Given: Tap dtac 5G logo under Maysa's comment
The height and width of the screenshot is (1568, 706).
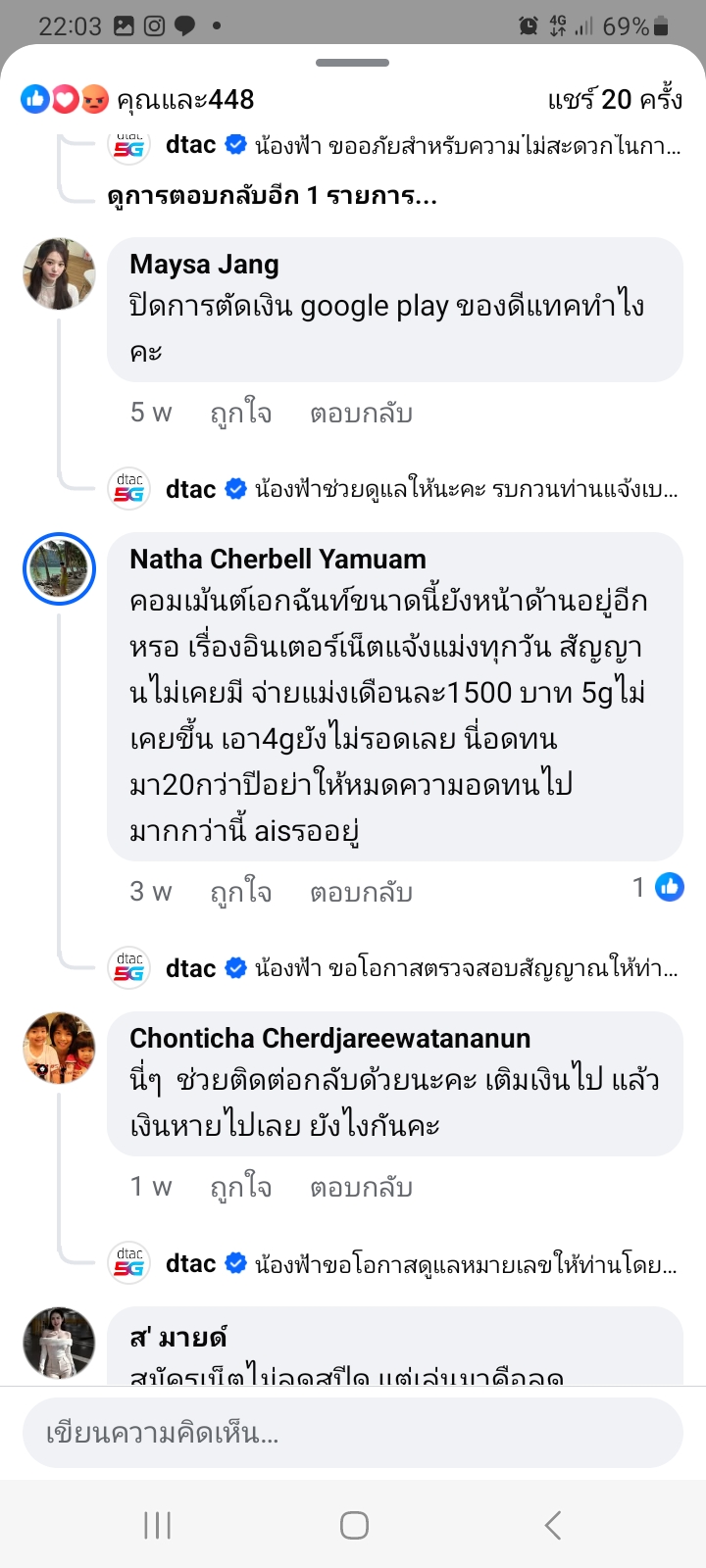Looking at the screenshot, I should pyautogui.click(x=128, y=488).
